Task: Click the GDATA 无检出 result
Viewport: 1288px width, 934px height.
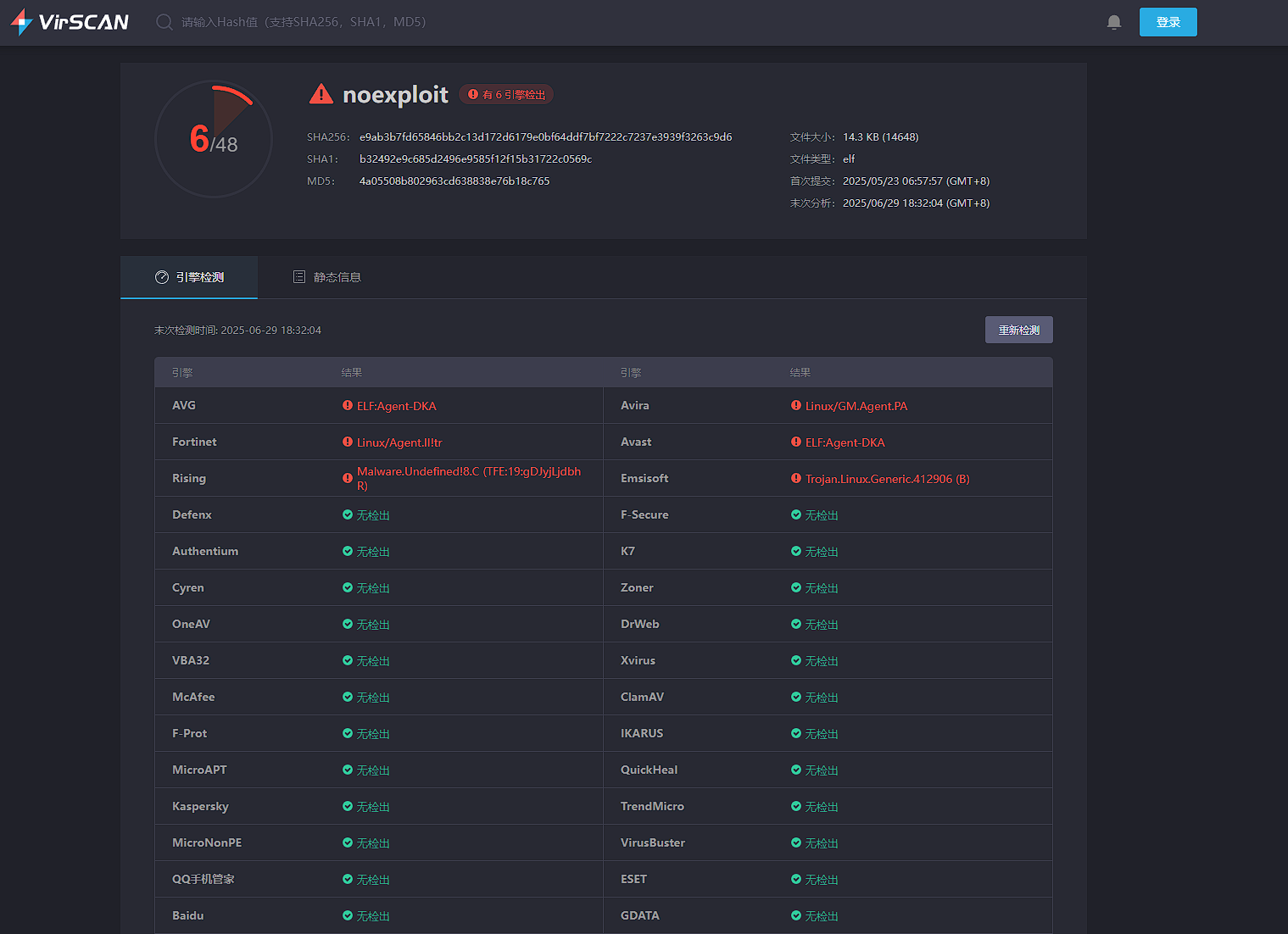Action: click(x=822, y=916)
